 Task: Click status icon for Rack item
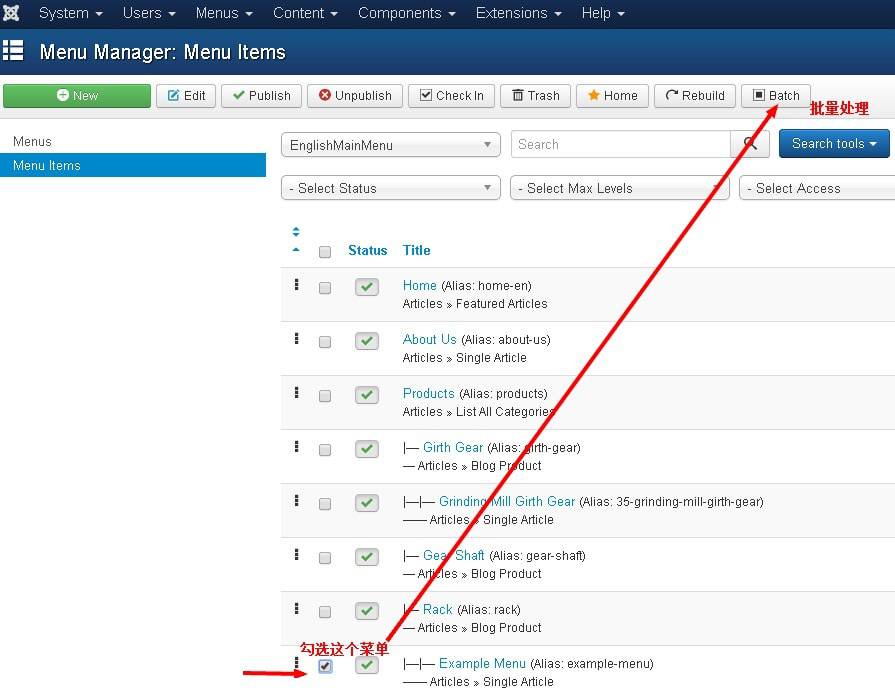click(367, 611)
